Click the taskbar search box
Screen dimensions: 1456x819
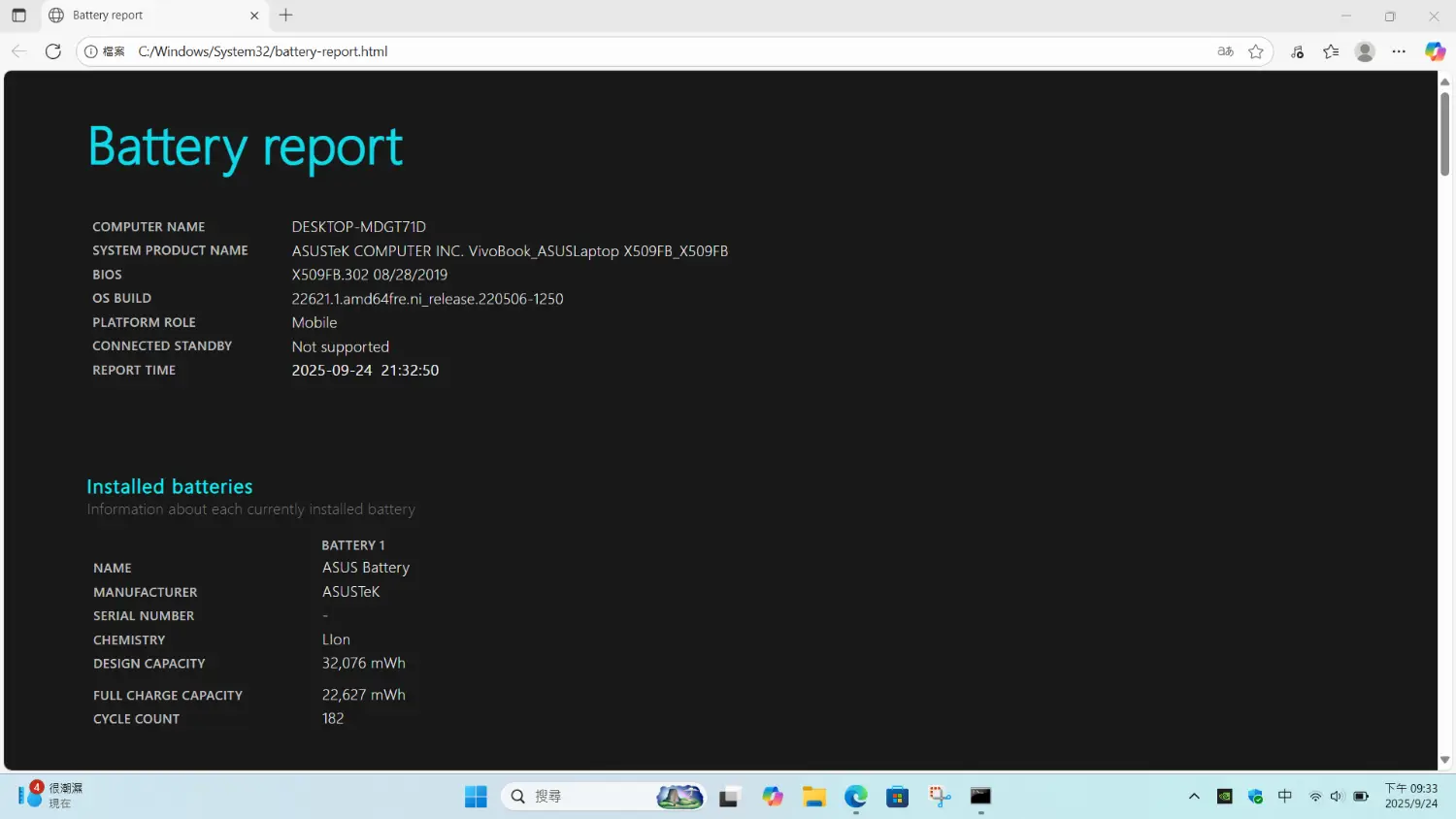click(x=582, y=797)
